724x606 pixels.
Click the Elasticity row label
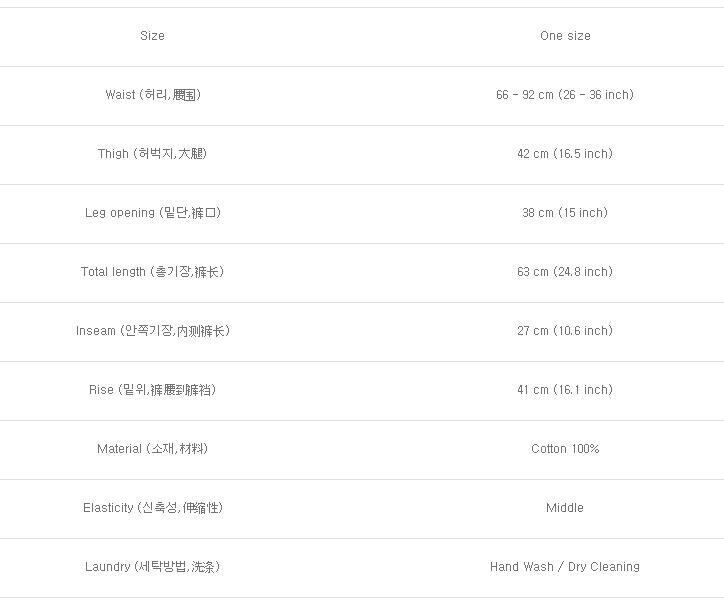(x=152, y=508)
